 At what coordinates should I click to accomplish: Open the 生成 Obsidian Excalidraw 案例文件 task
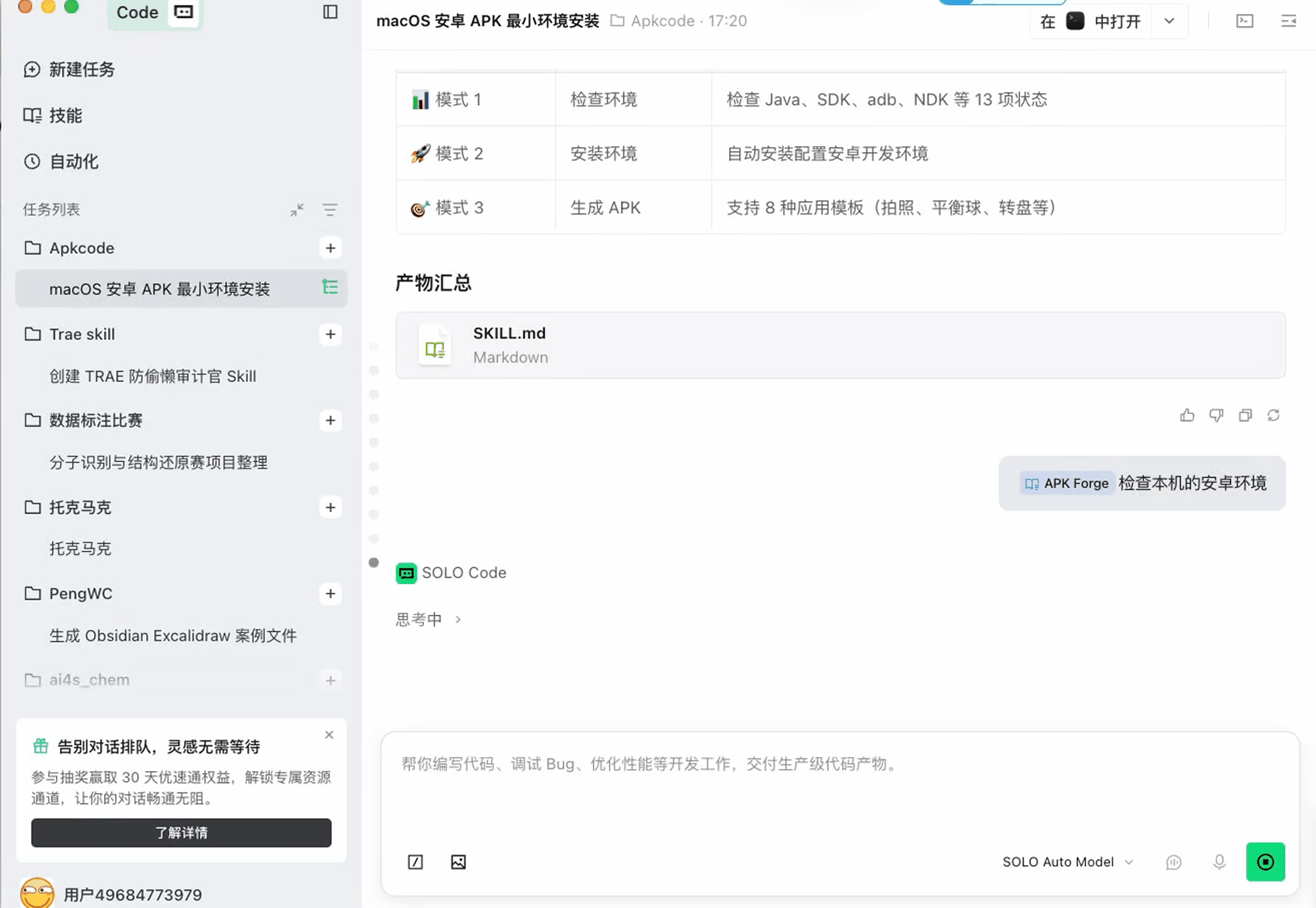tap(173, 636)
